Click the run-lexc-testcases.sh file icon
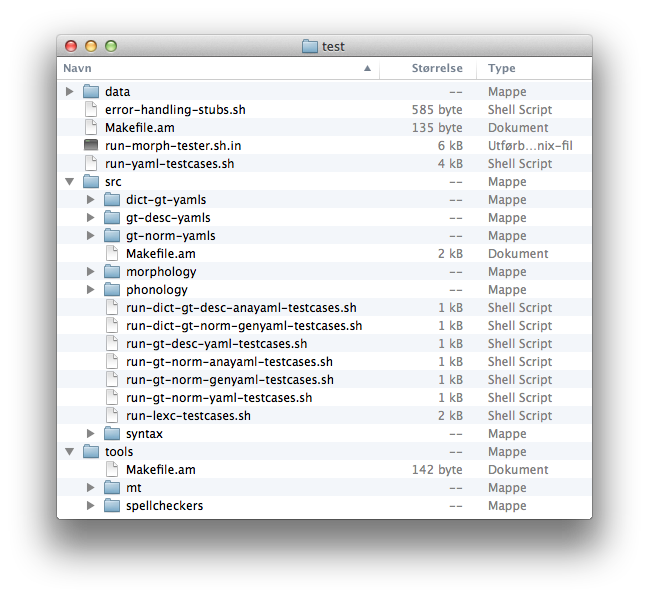649x598 pixels. point(112,416)
